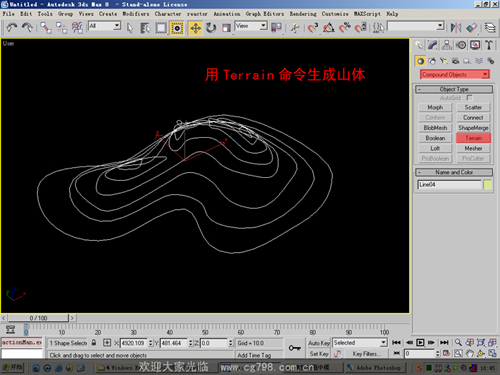500x375 pixels.
Task: Collapse the Object Type rollout
Action: tap(454, 89)
